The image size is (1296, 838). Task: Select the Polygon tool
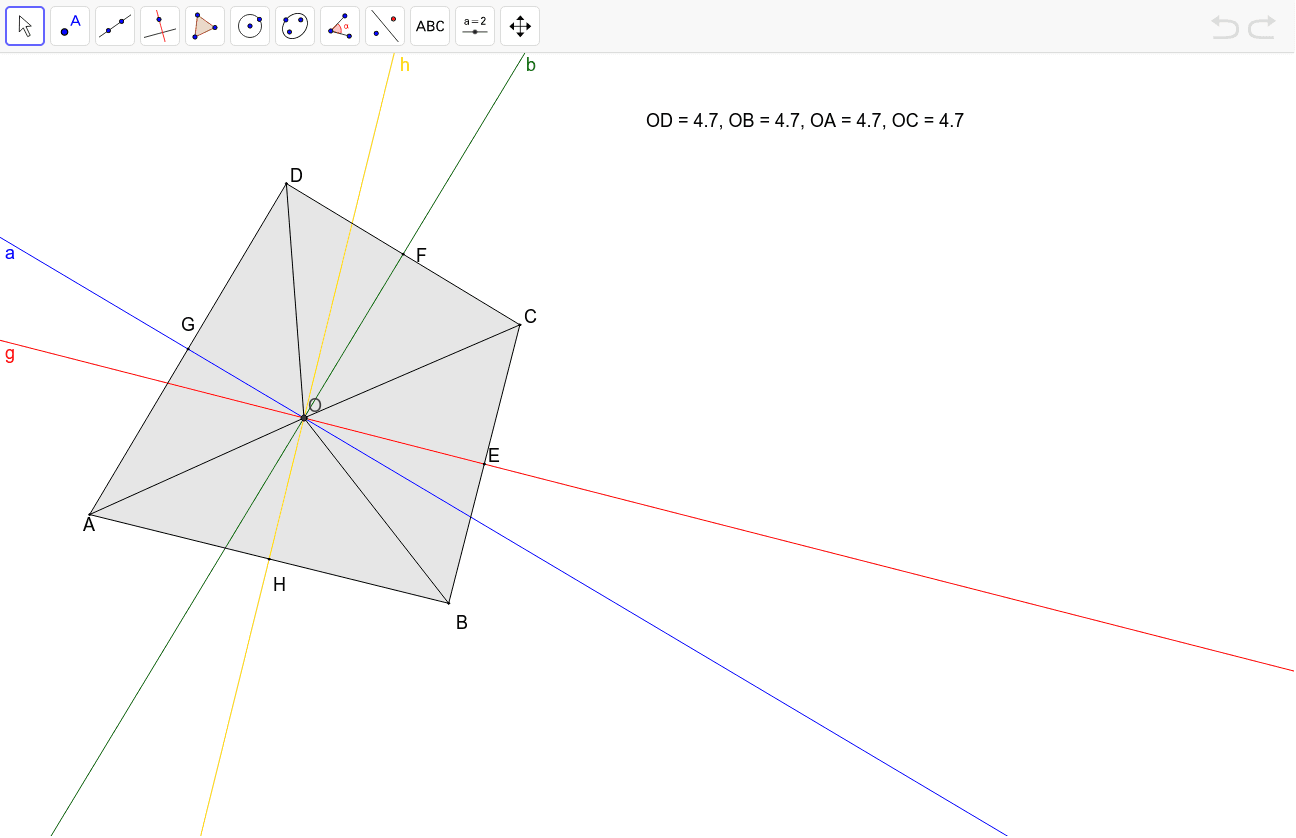point(205,26)
